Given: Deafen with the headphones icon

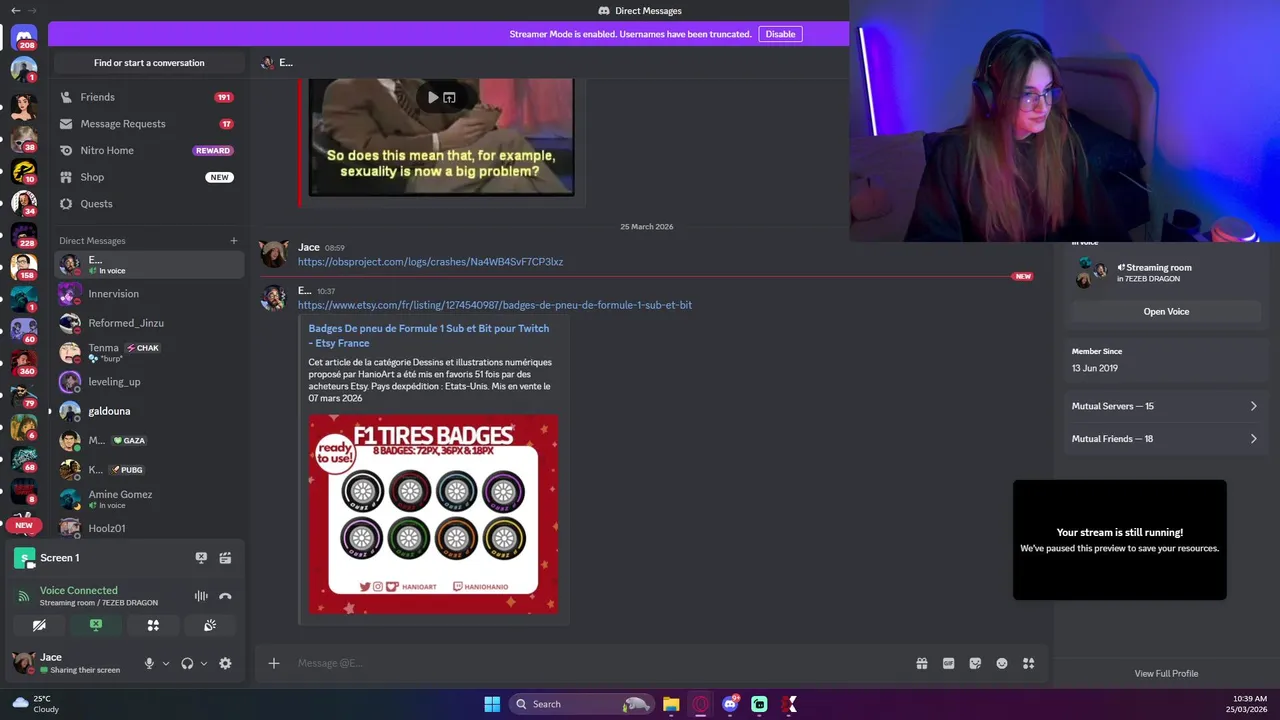Looking at the screenshot, I should point(187,663).
